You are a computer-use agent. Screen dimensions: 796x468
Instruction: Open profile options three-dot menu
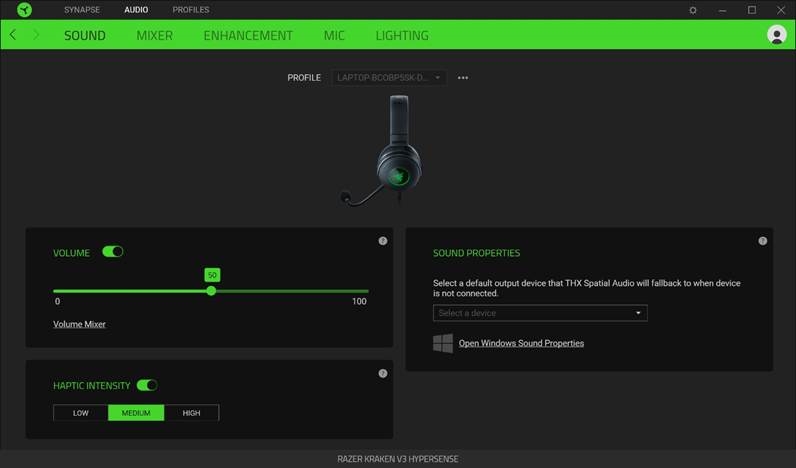pos(463,78)
